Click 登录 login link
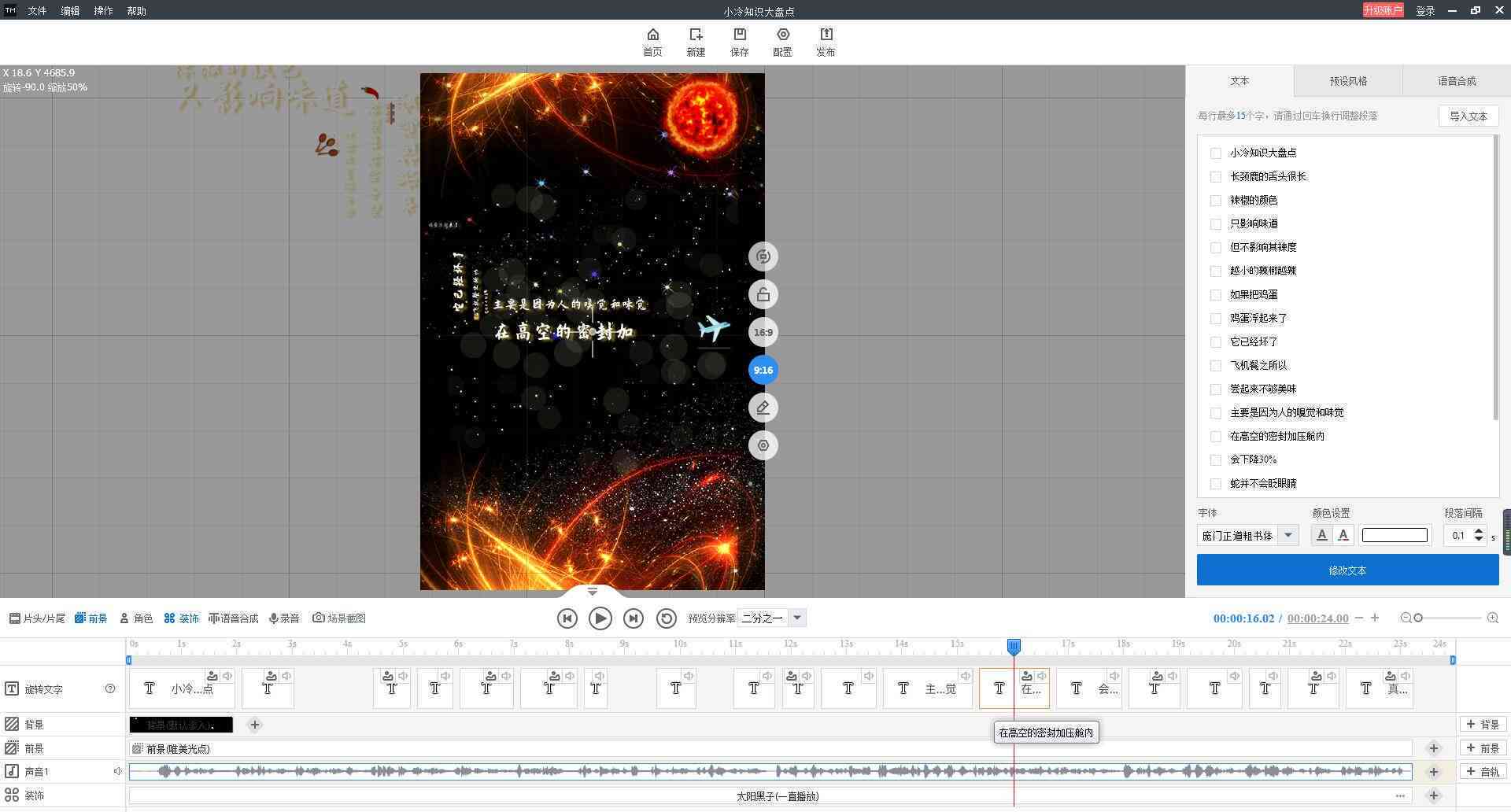This screenshot has height=812, width=1511. click(x=1425, y=11)
